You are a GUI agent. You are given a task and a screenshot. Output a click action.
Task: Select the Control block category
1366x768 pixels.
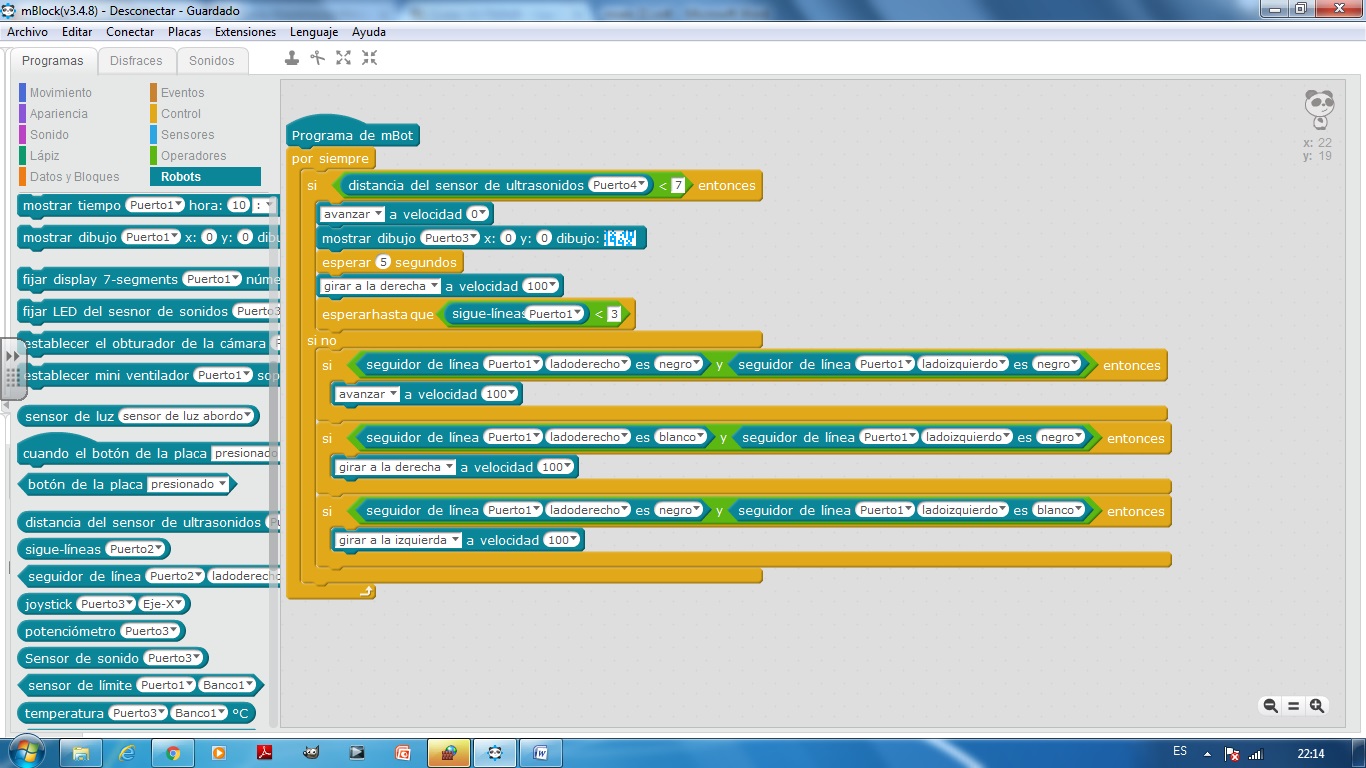181,114
